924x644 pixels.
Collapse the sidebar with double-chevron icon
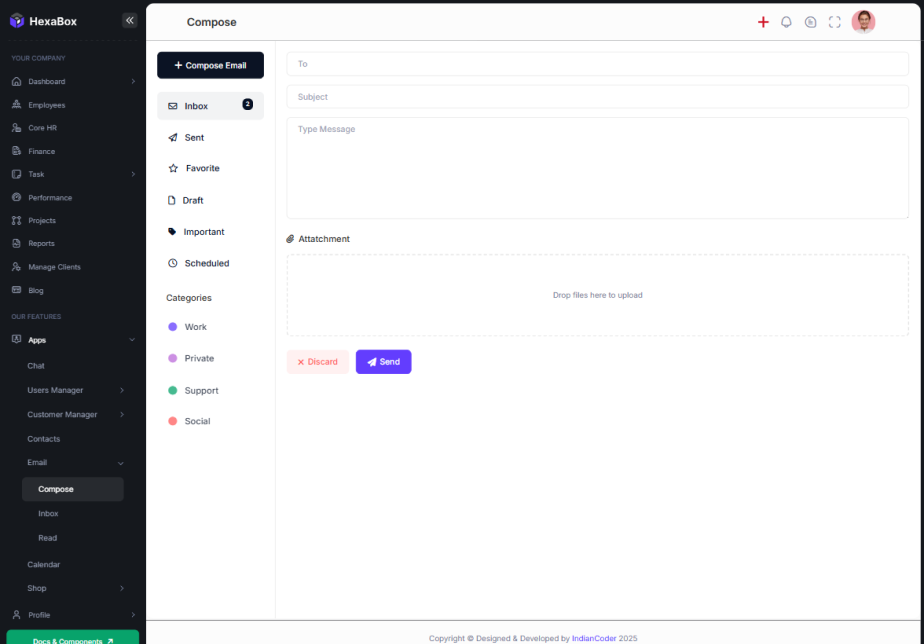129,20
